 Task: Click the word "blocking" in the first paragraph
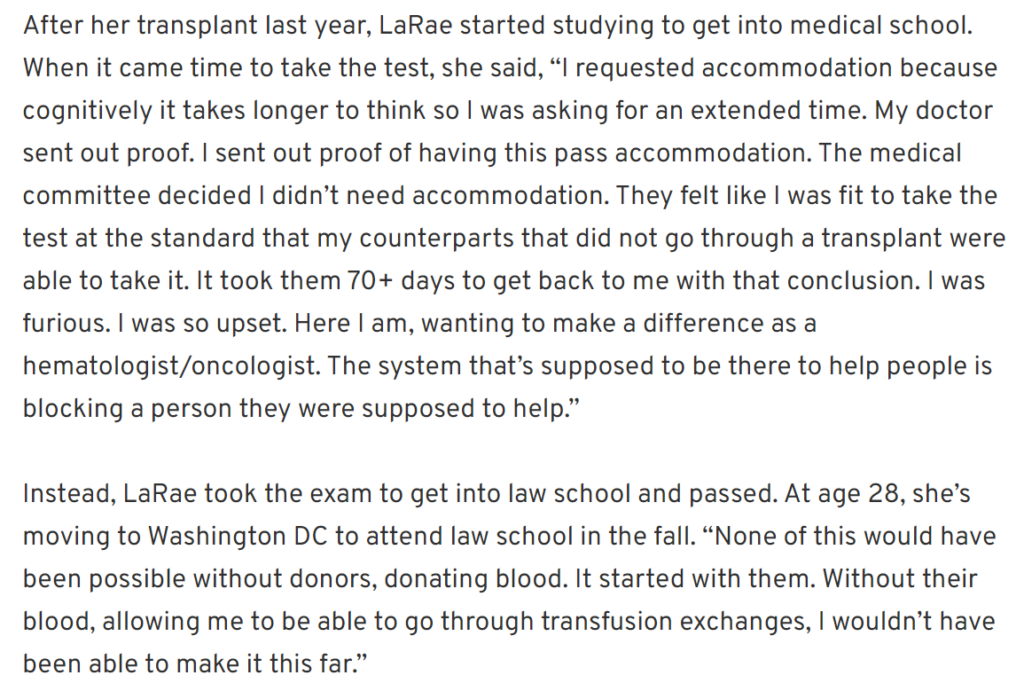(x=73, y=409)
